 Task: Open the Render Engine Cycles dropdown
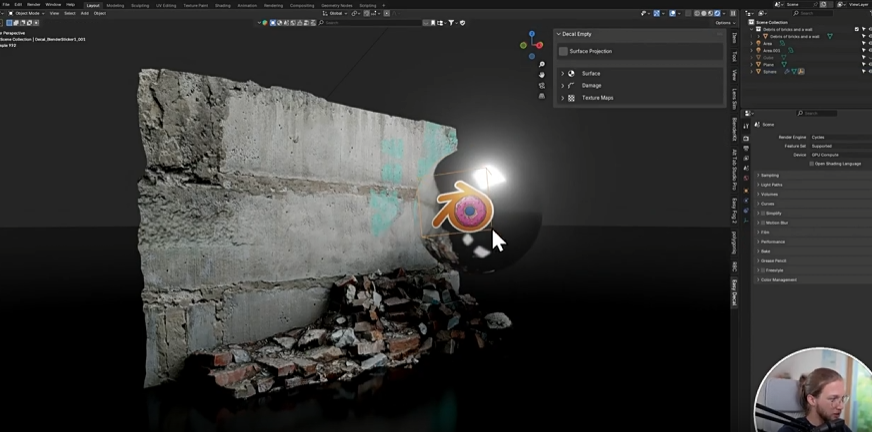(838, 137)
